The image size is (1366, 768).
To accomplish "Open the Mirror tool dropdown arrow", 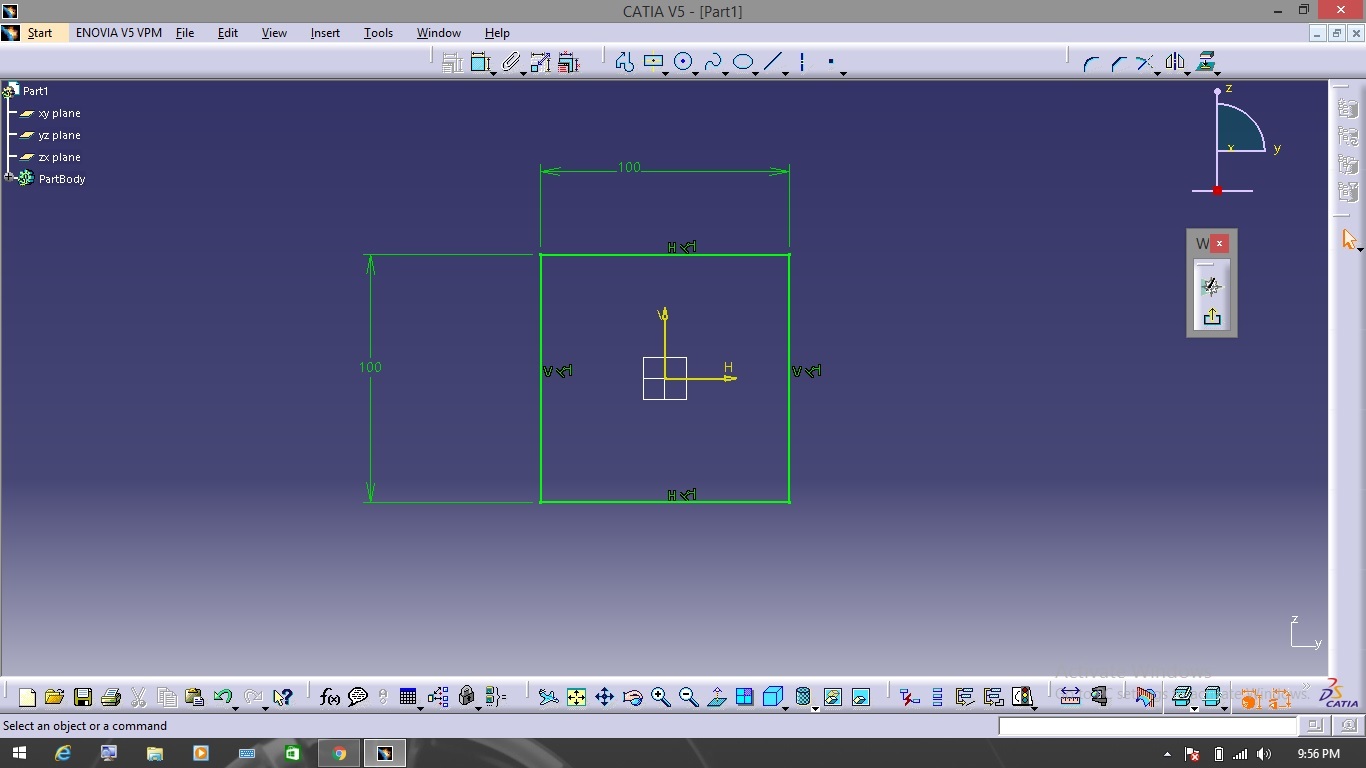I will (1187, 73).
